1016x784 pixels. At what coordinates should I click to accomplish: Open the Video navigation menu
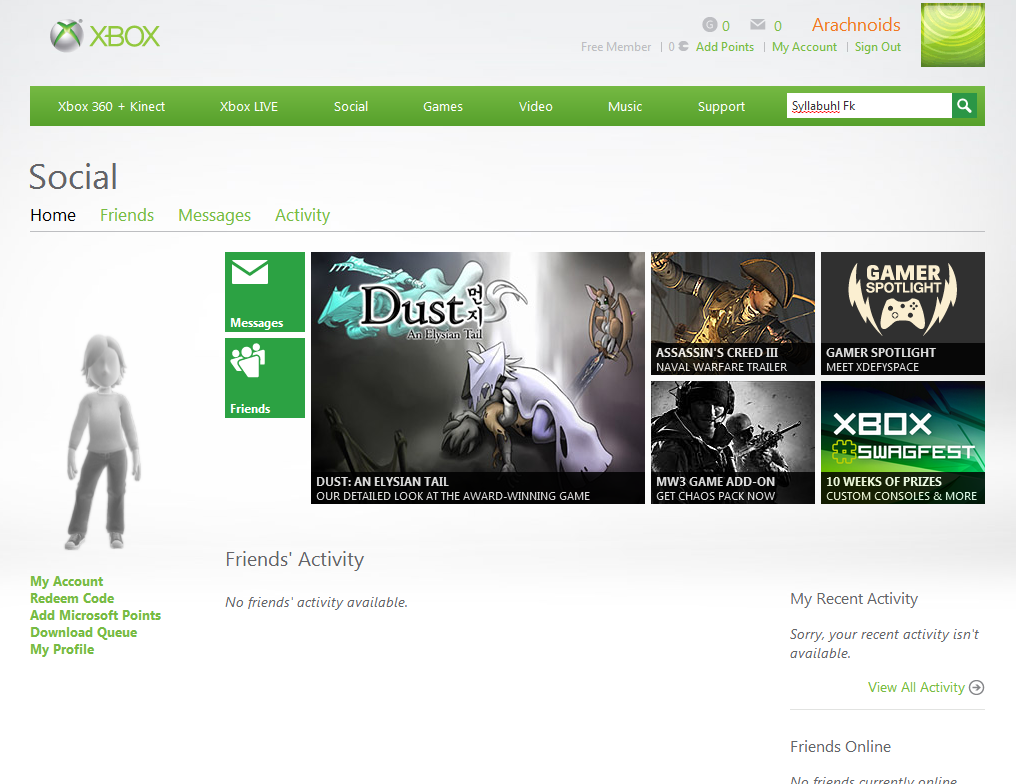(x=535, y=106)
